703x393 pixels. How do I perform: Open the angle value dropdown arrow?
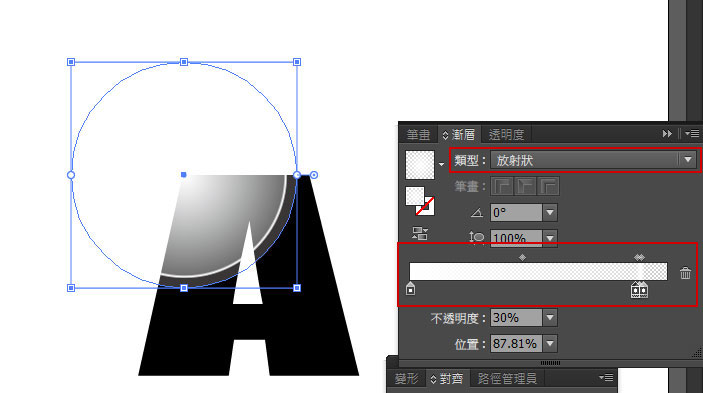coord(550,212)
